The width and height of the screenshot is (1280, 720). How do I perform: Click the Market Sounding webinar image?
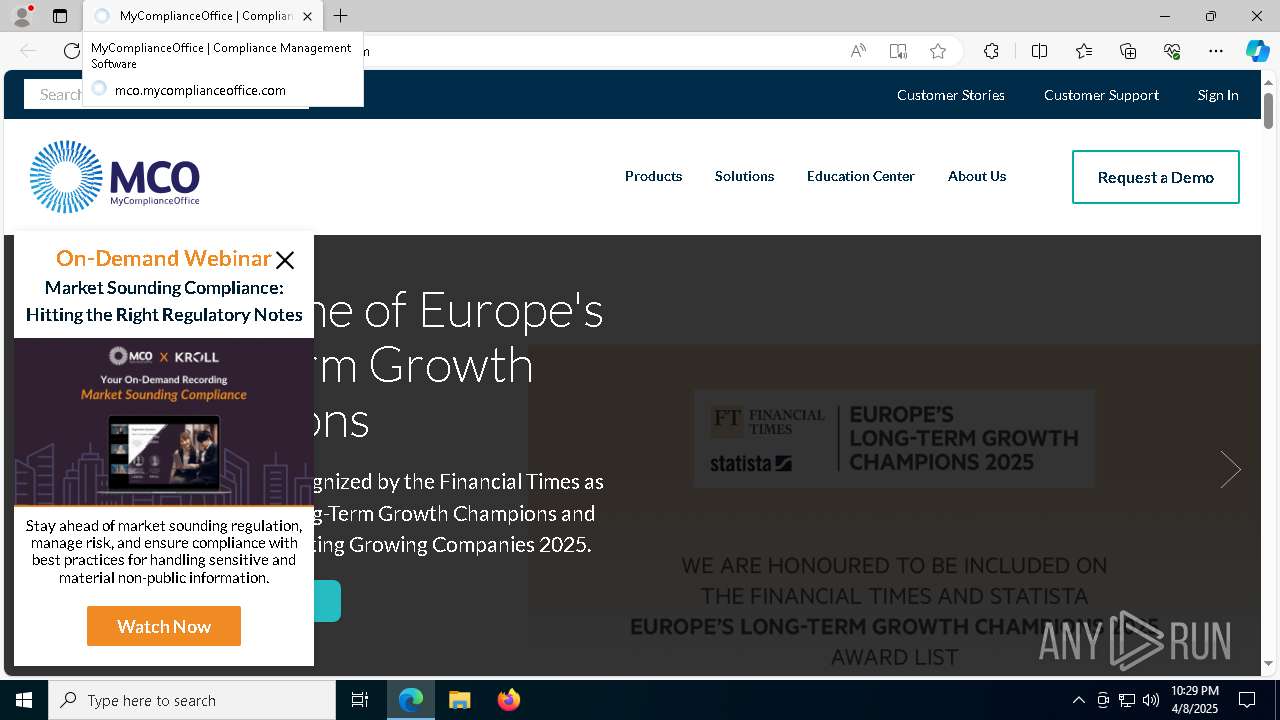164,423
